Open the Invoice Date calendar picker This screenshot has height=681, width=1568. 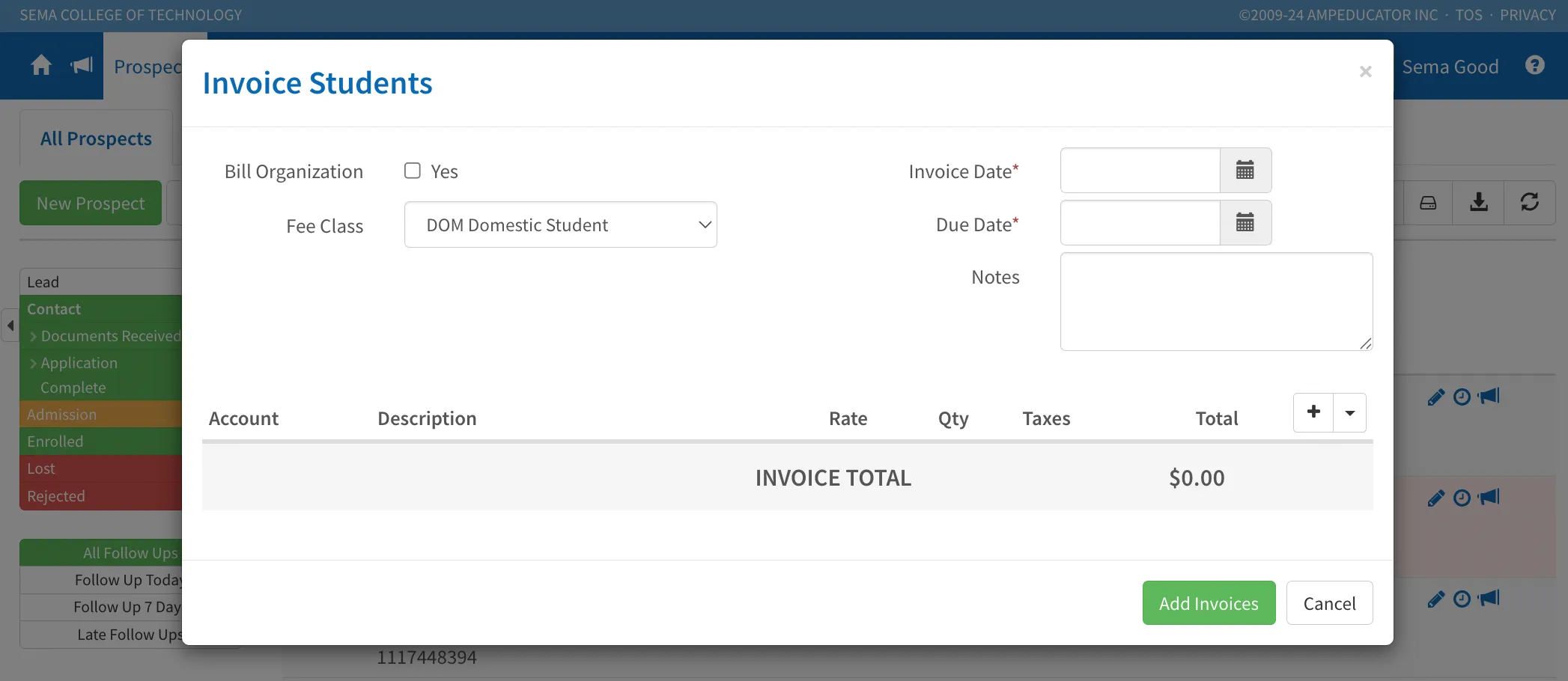coord(1245,171)
